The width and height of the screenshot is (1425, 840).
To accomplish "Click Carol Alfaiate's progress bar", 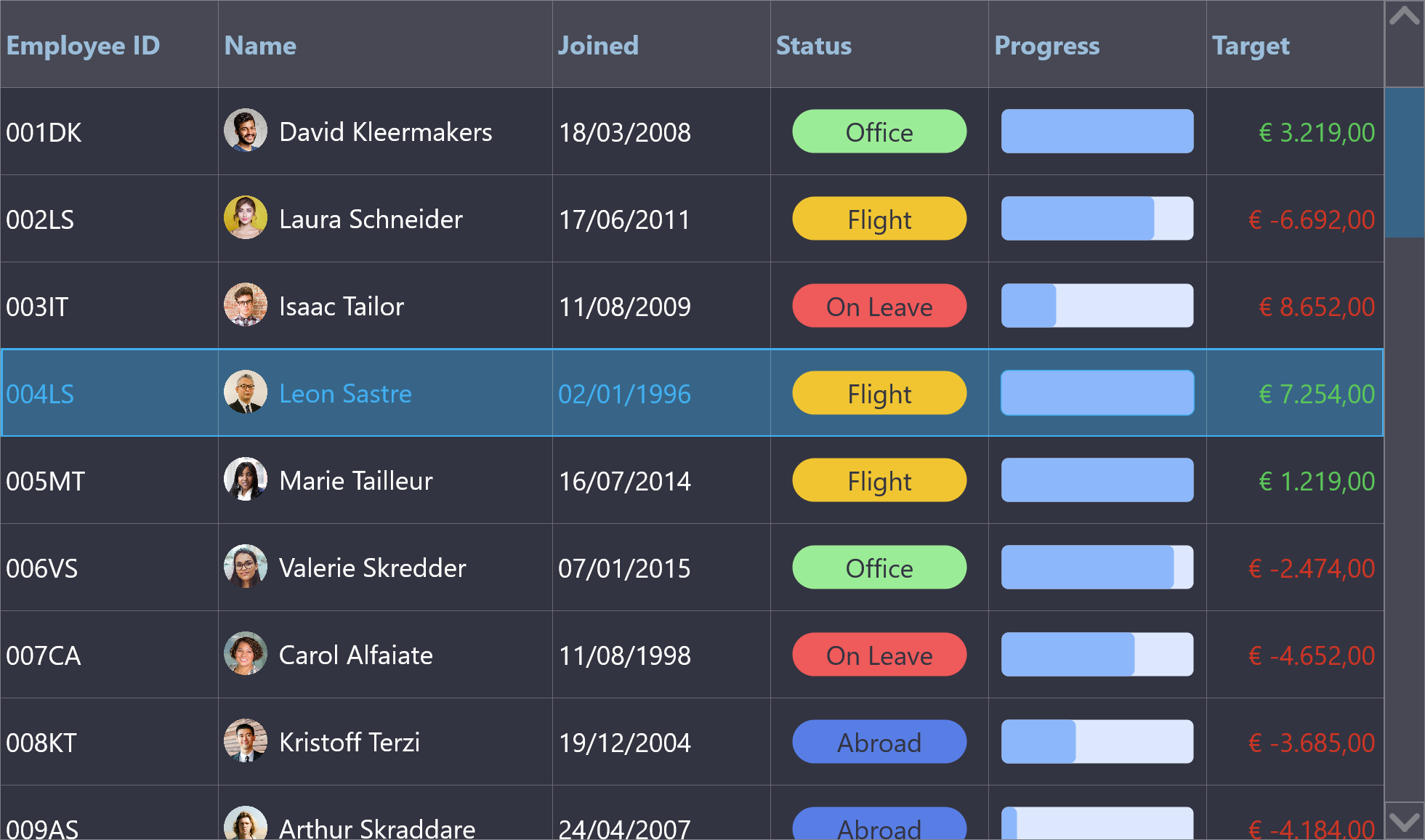I will click(1097, 655).
